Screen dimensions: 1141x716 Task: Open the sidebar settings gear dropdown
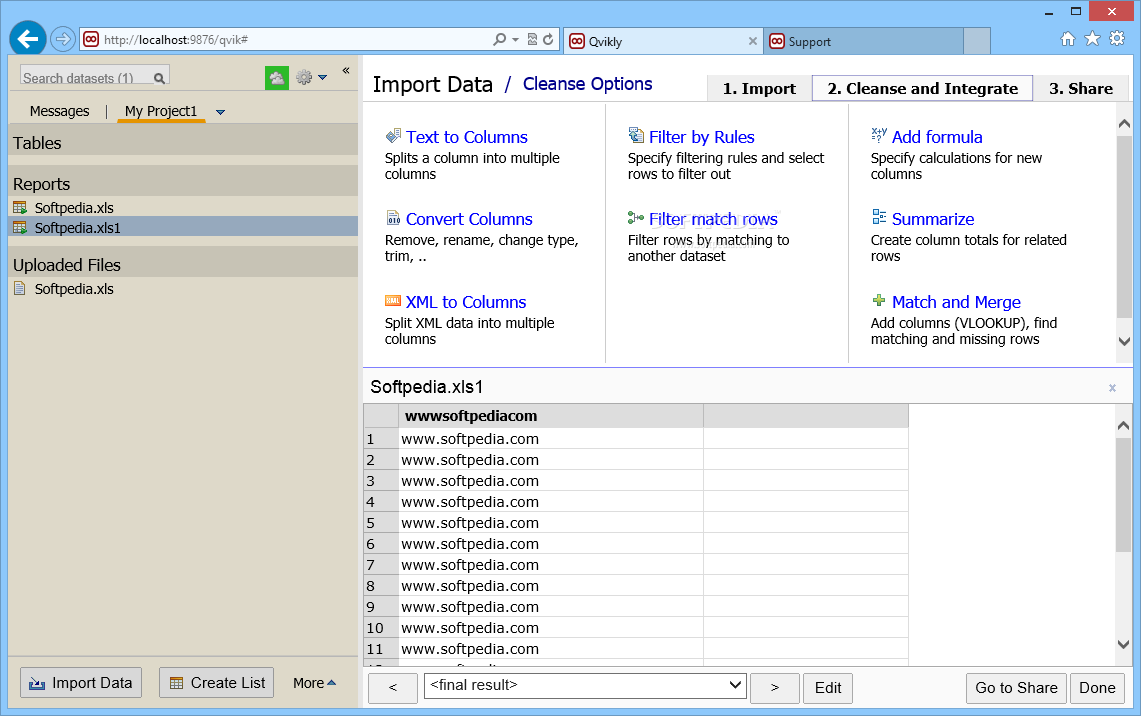[x=311, y=77]
